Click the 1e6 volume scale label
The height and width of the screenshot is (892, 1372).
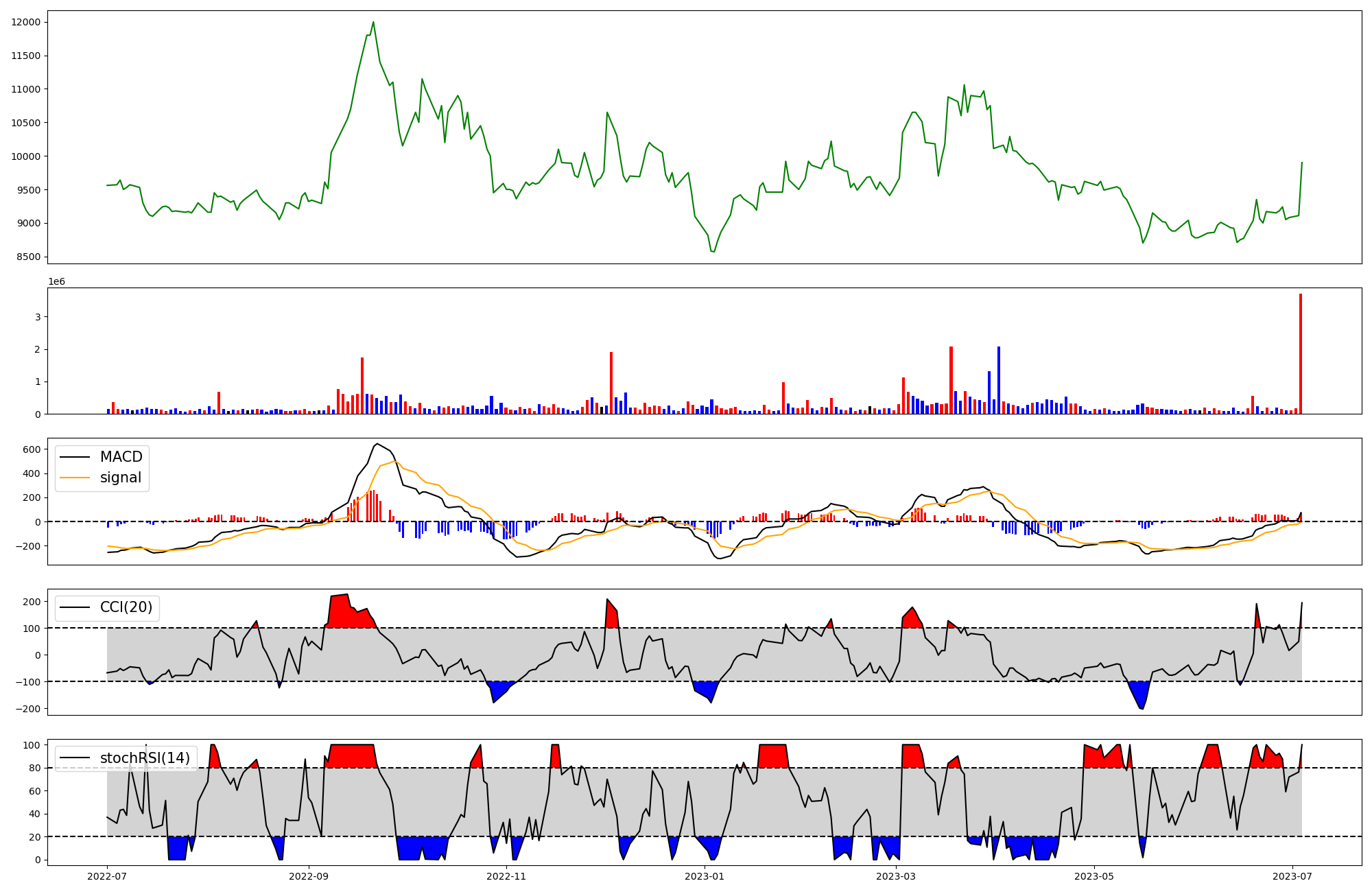click(x=56, y=281)
